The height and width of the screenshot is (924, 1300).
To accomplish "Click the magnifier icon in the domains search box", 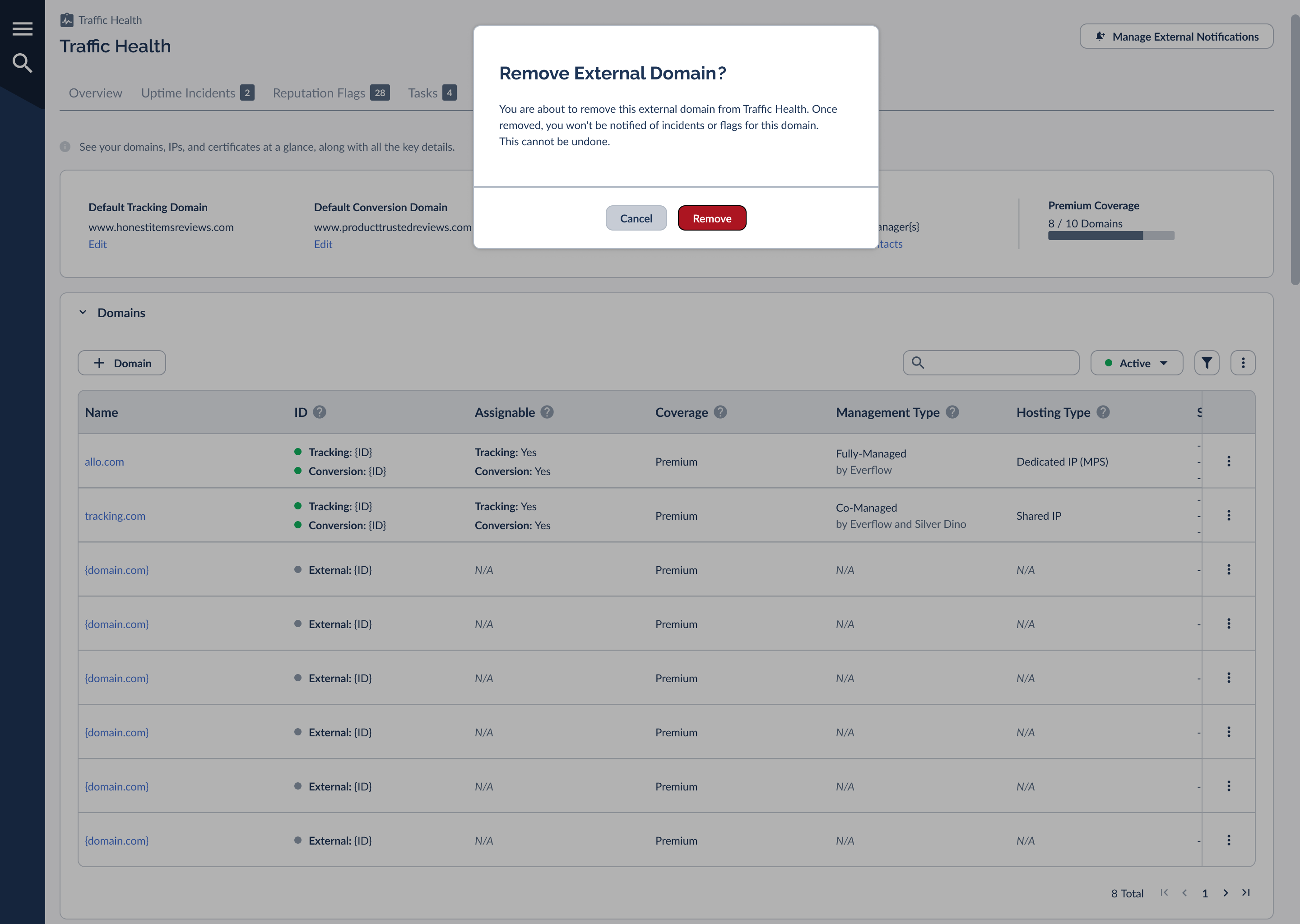I will click(x=918, y=362).
